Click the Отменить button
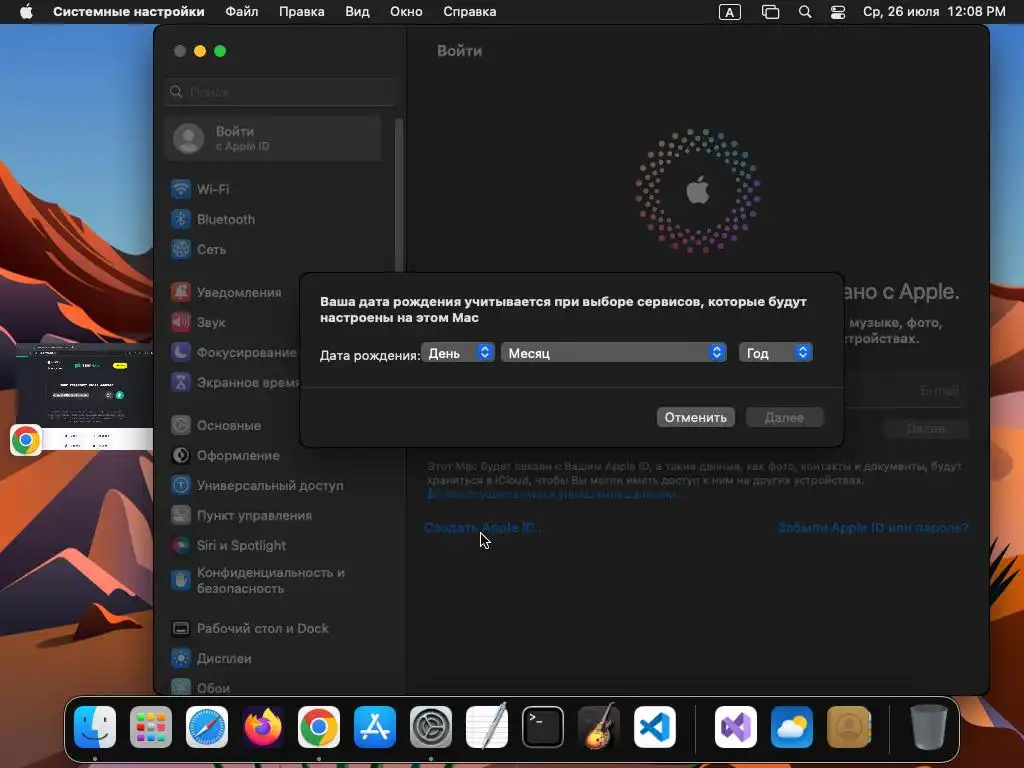 [x=696, y=417]
